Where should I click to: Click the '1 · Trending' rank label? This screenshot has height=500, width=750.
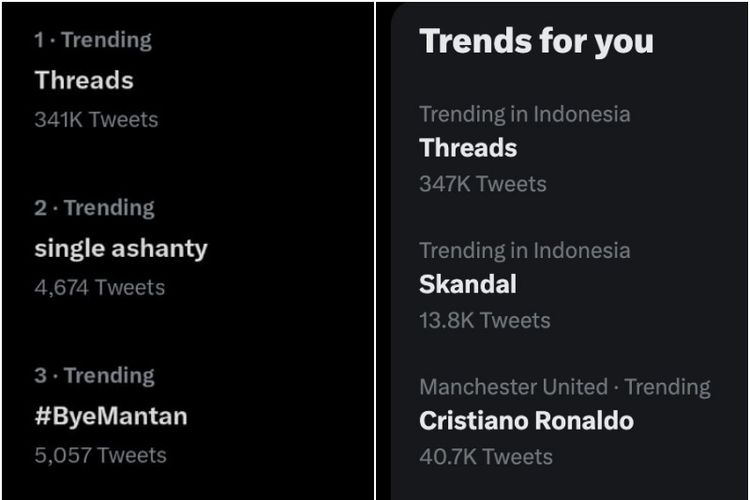92,40
